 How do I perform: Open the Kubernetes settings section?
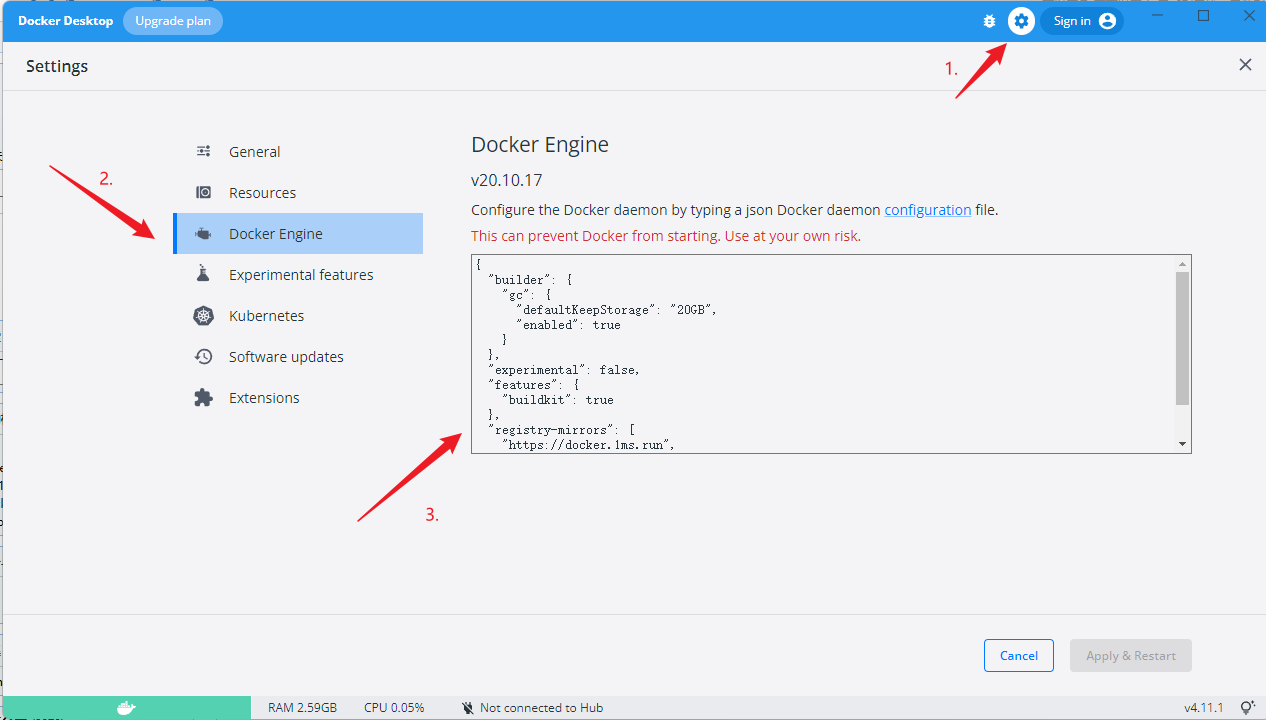click(x=298, y=315)
